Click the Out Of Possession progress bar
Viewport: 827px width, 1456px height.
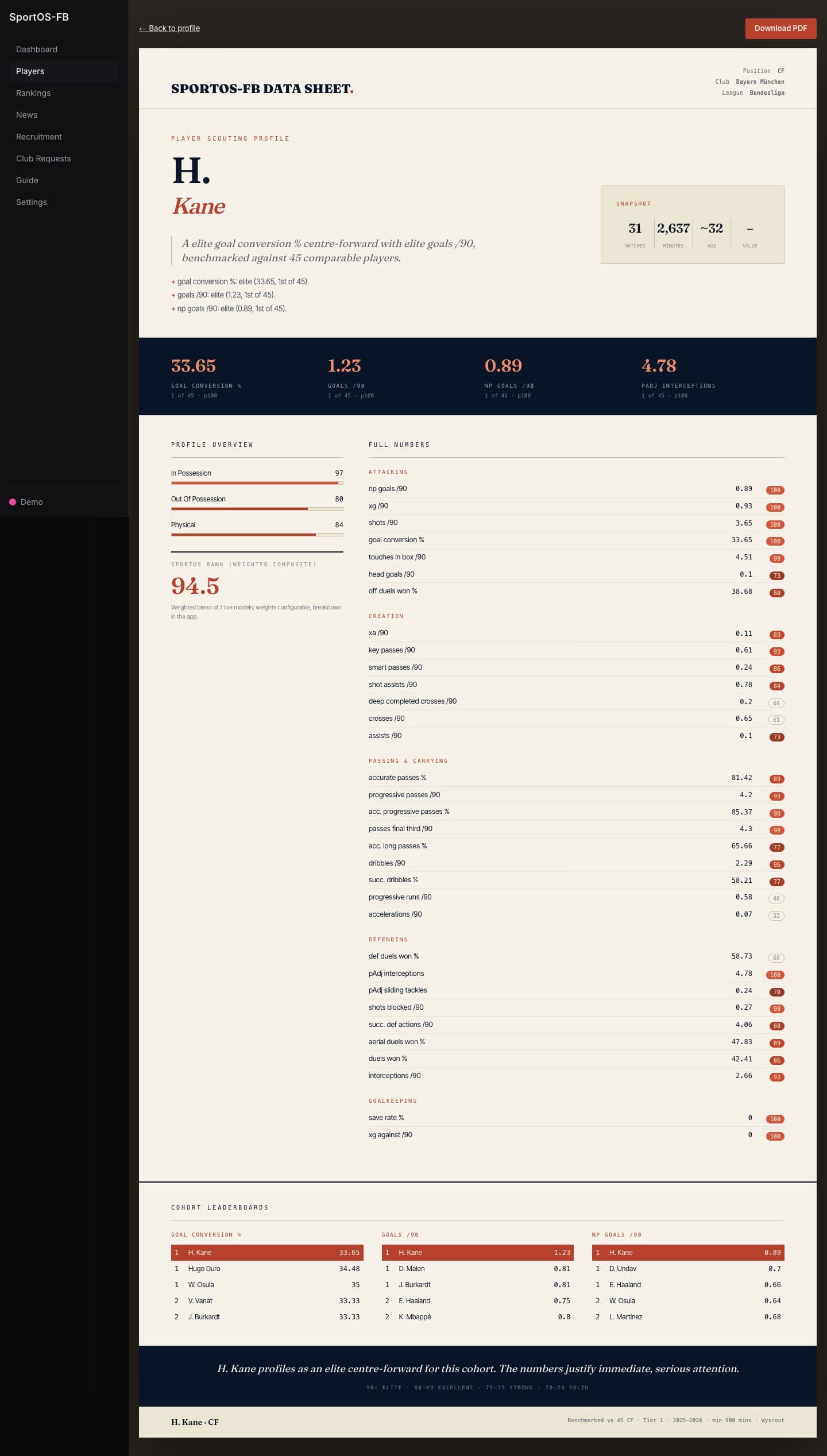[257, 509]
